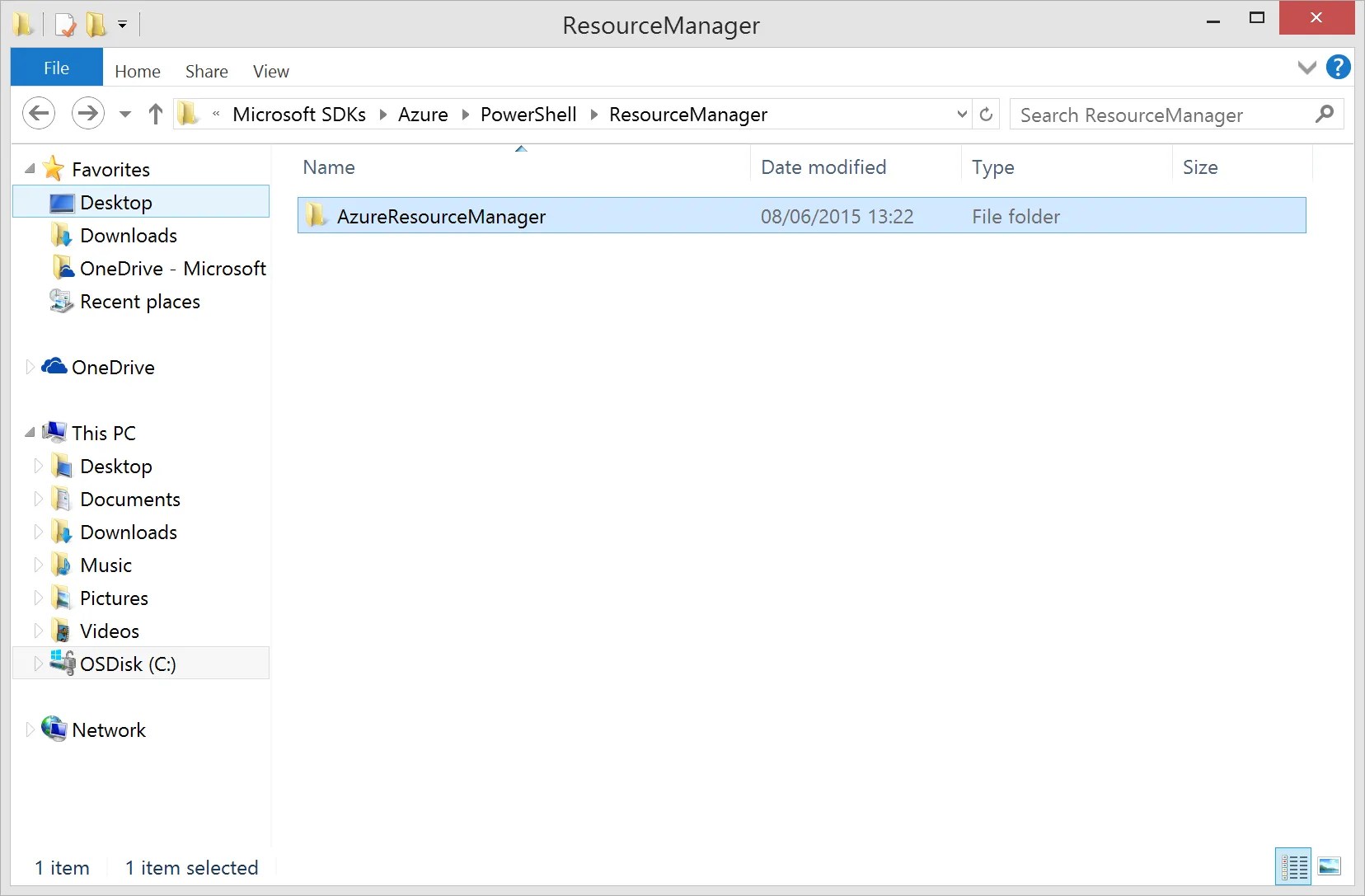
Task: Select the AzureResourceManager folder name
Action: [441, 217]
